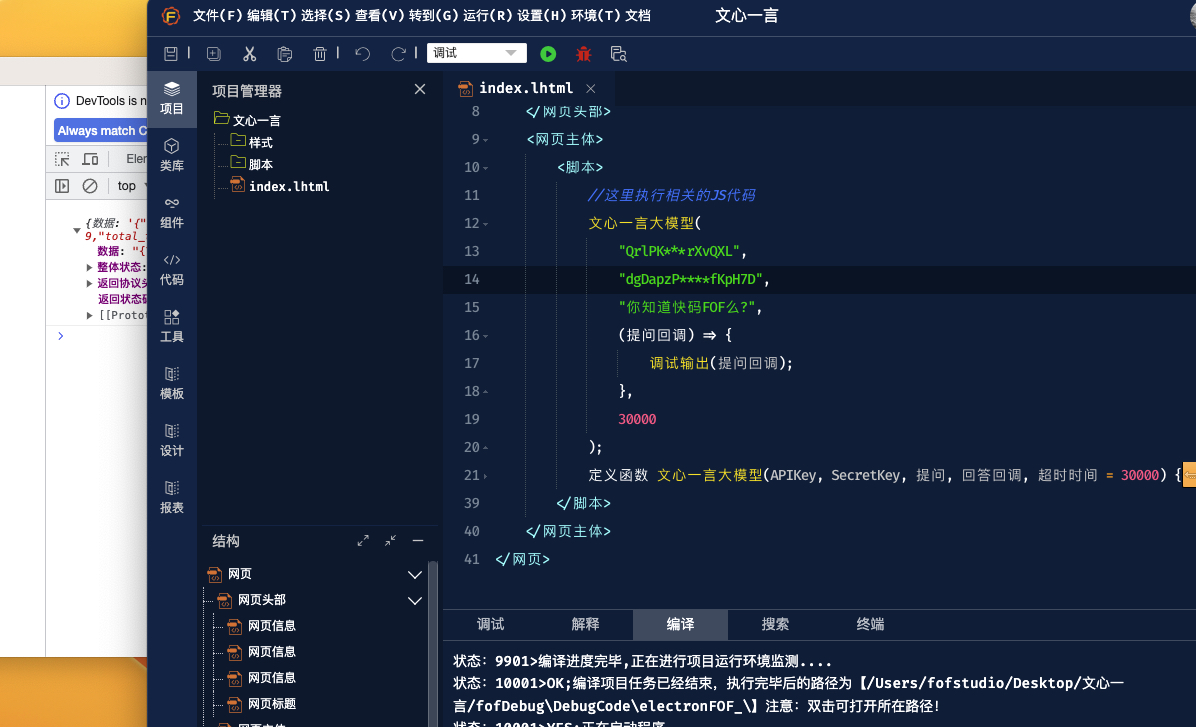Image resolution: width=1196 pixels, height=727 pixels.
Task: Switch to the 搜索 output tab
Action: pos(775,624)
